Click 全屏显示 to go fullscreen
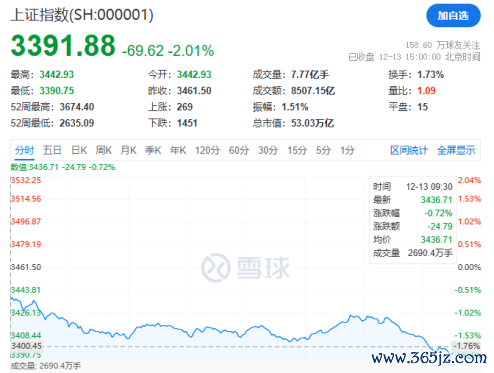Screen dimensions: 494x373 456,150
